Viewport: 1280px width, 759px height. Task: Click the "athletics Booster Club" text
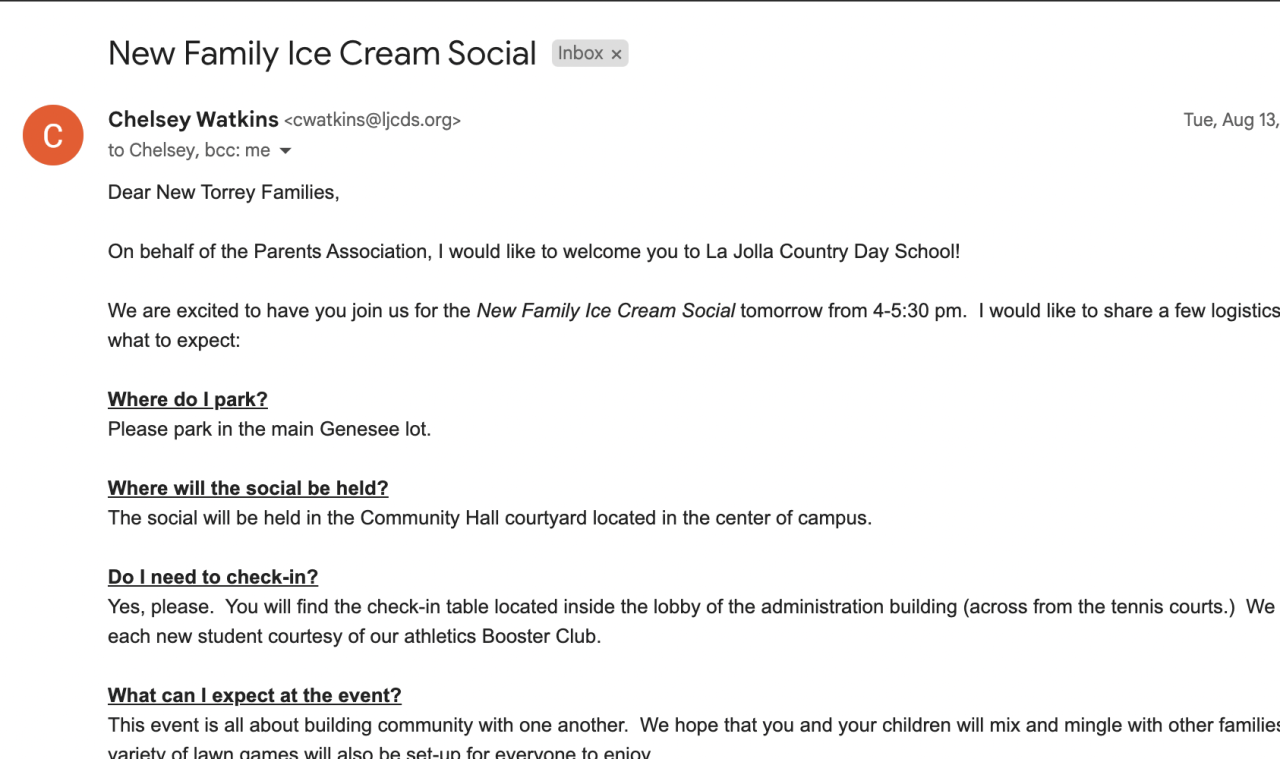tap(488, 637)
